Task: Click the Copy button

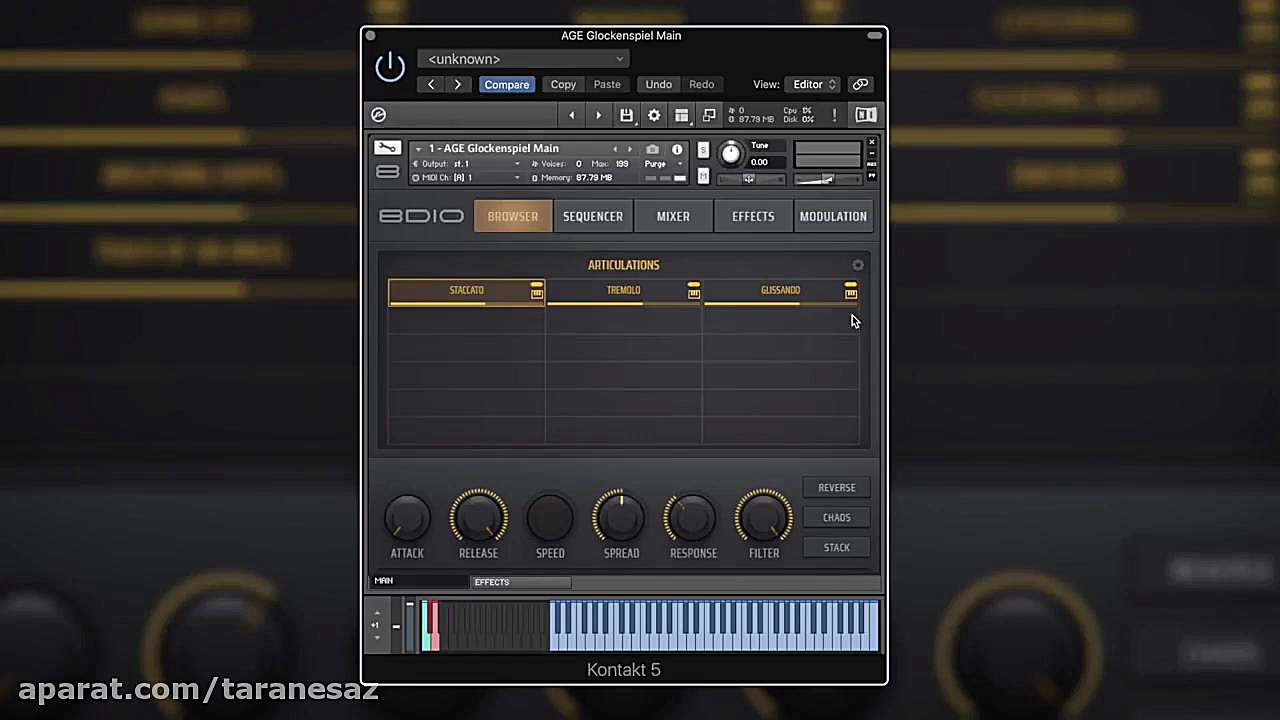Action: pos(563,85)
